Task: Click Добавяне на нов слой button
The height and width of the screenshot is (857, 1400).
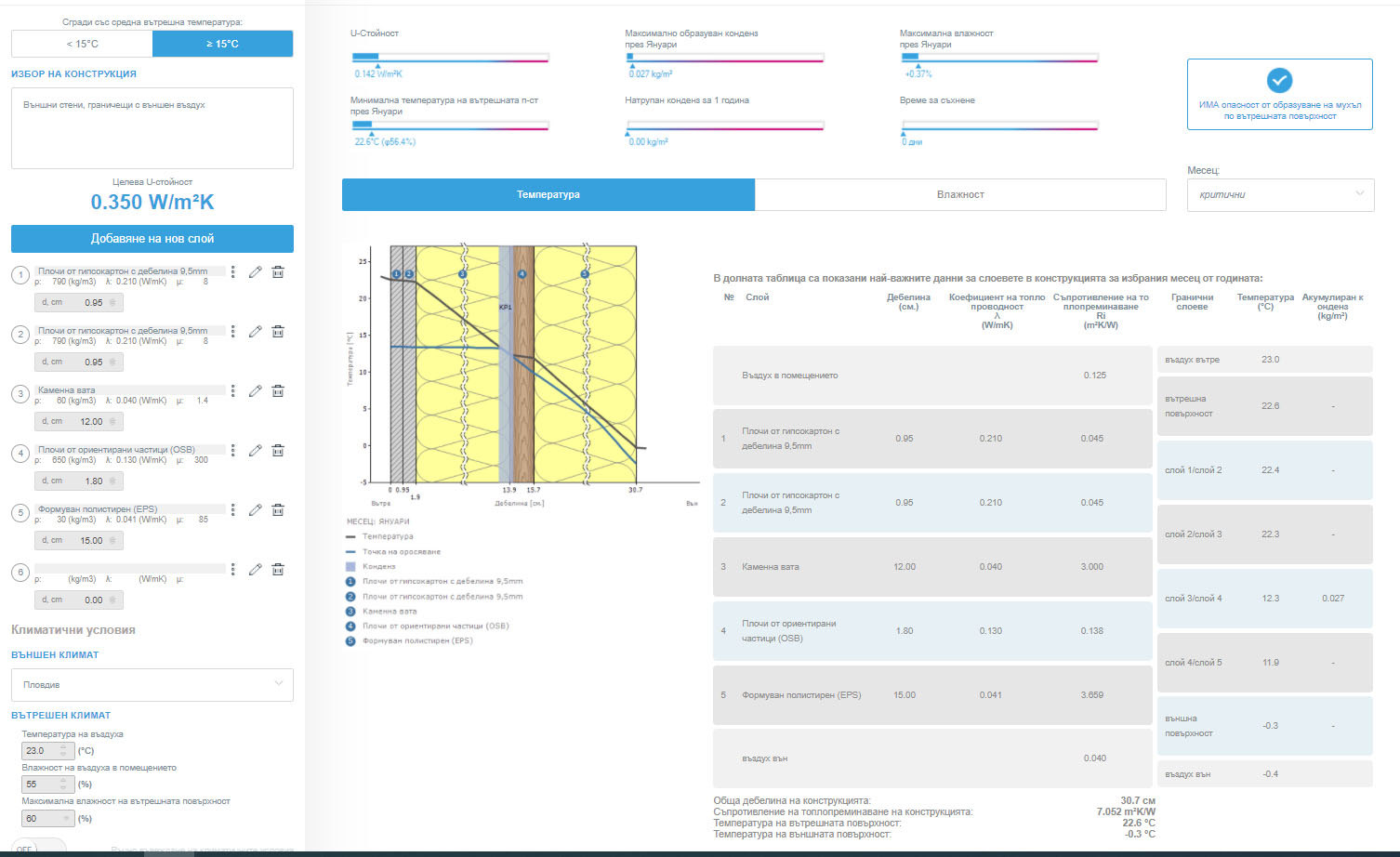Action: [152, 239]
